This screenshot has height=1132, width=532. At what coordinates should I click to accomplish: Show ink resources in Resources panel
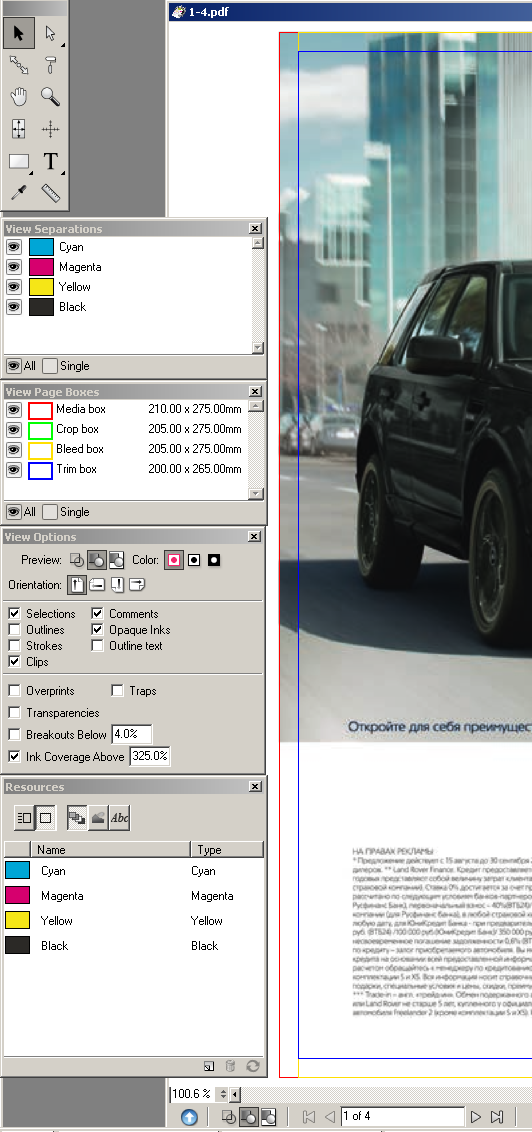[x=77, y=818]
